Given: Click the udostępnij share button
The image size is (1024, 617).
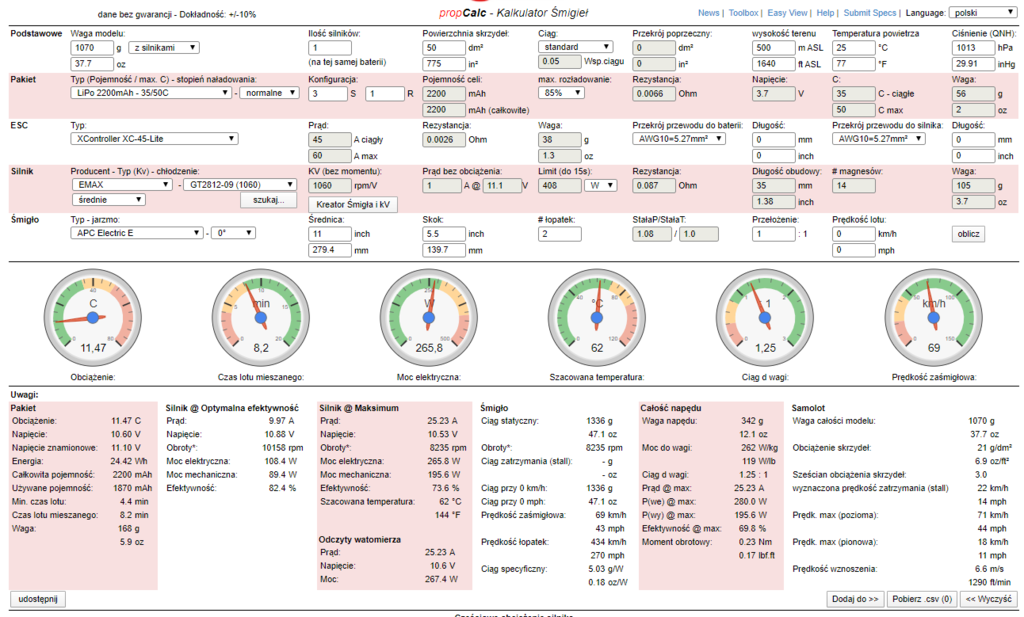Looking at the screenshot, I should click(x=38, y=598).
